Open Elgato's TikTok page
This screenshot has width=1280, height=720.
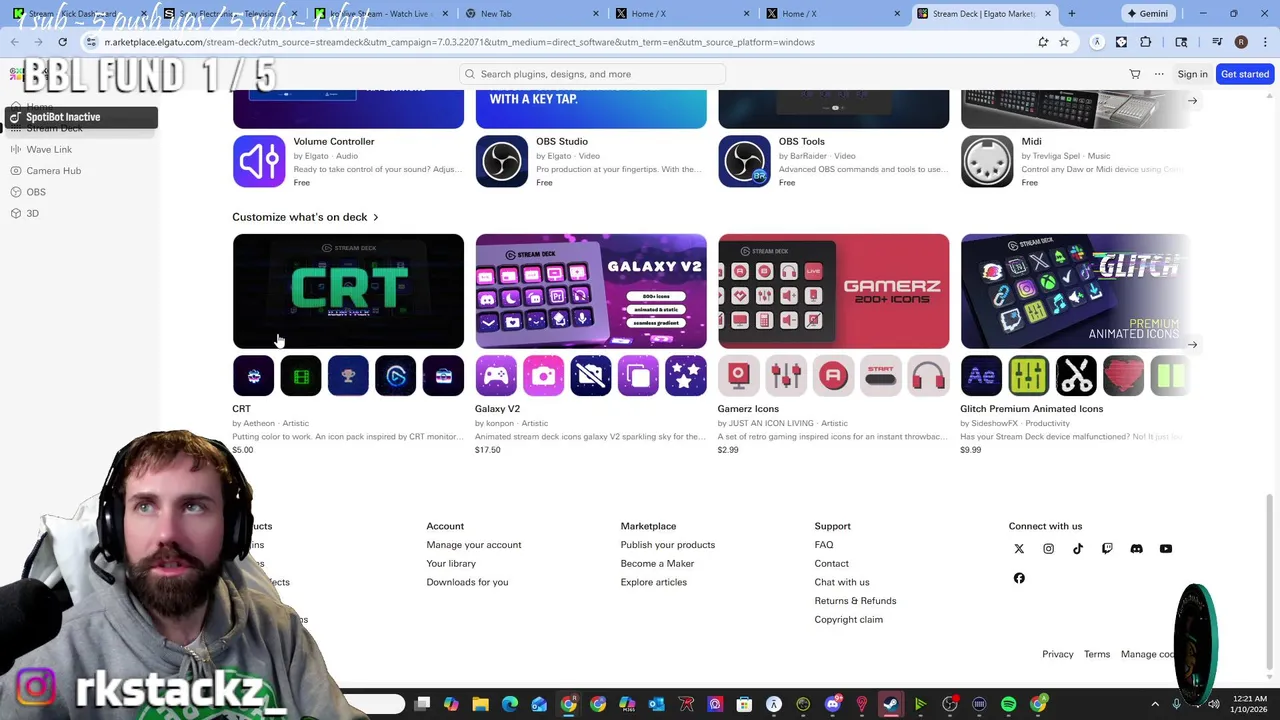[x=1078, y=549]
